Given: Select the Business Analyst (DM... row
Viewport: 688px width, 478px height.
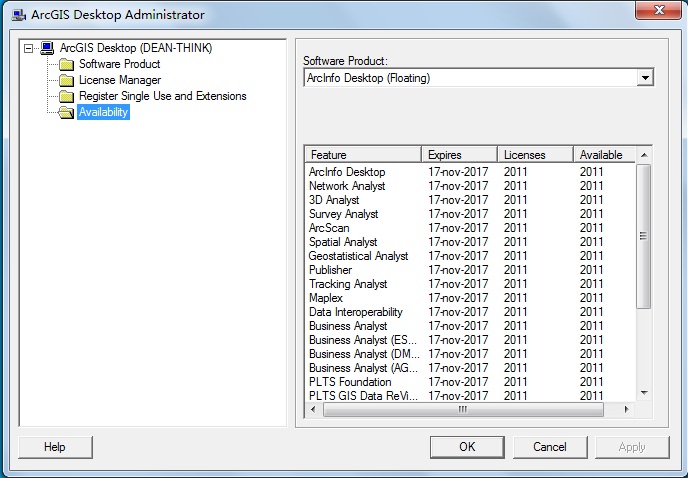Looking at the screenshot, I should pyautogui.click(x=470, y=354).
